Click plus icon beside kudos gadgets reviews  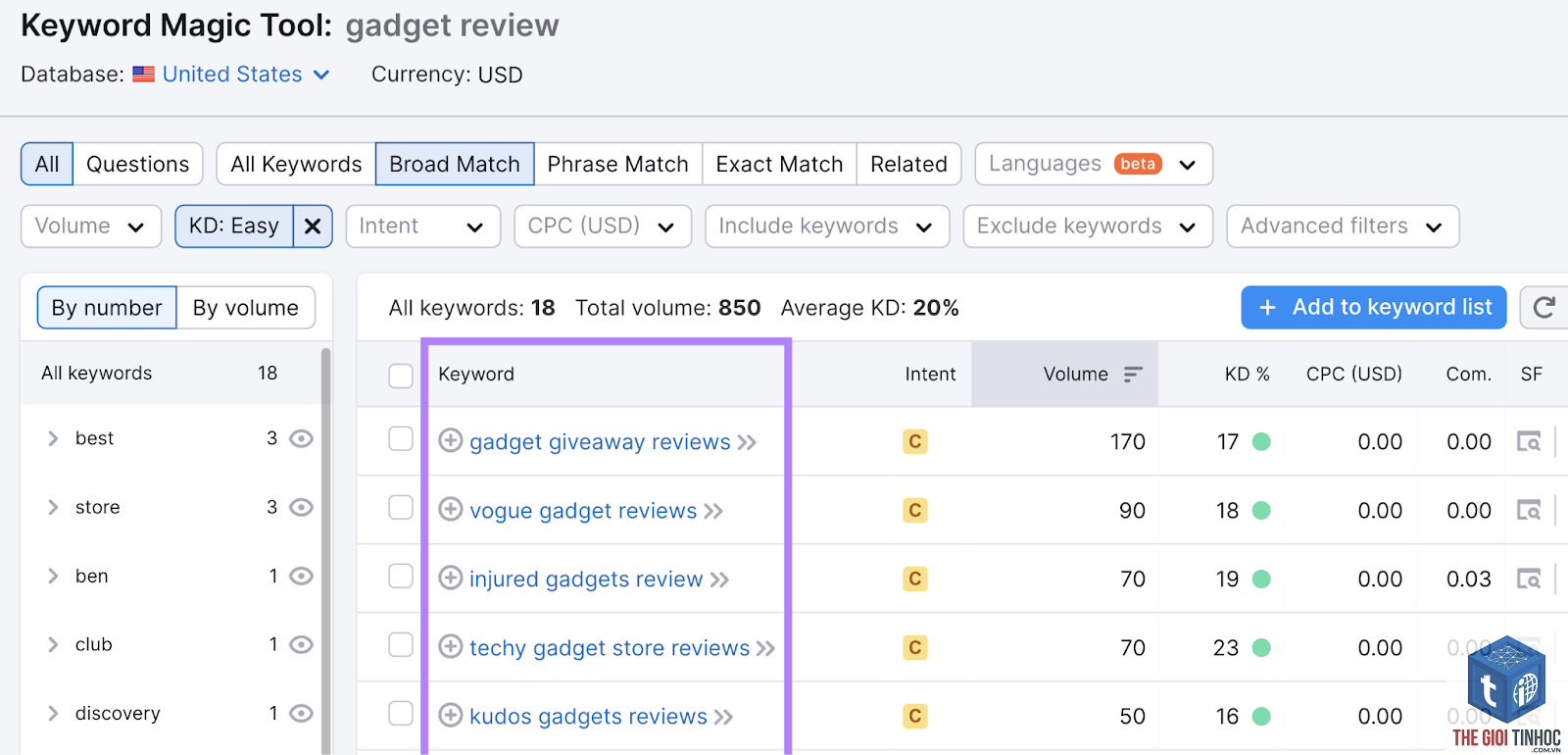coord(451,716)
